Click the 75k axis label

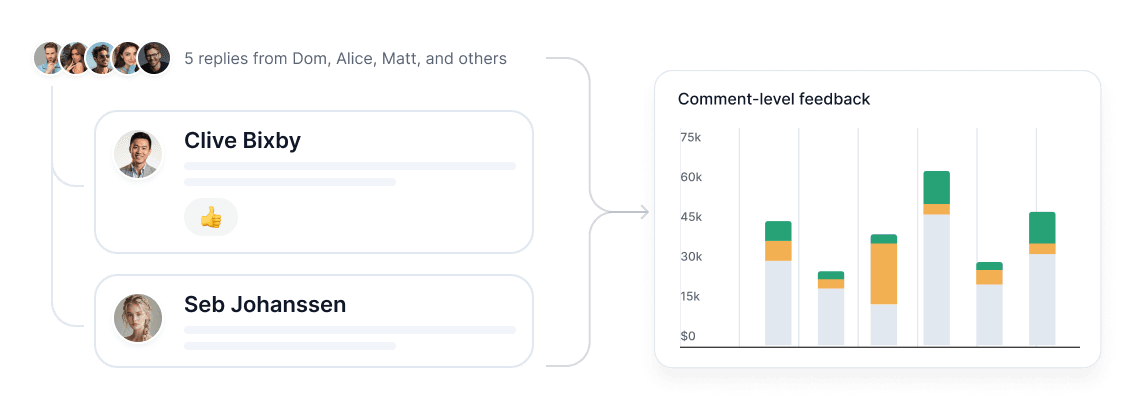pos(690,137)
